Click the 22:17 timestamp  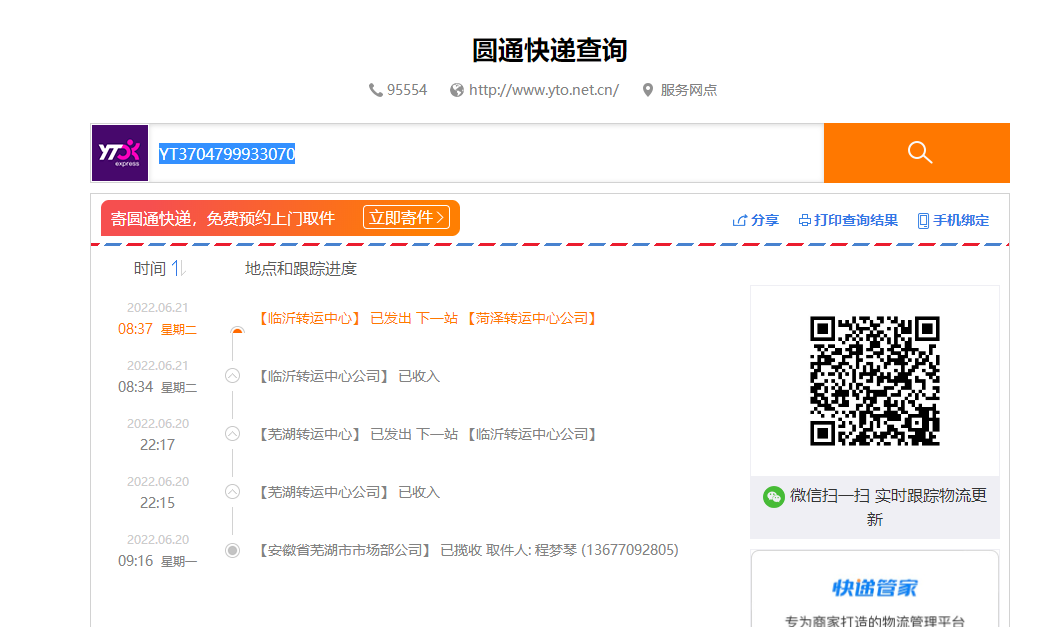coord(157,445)
